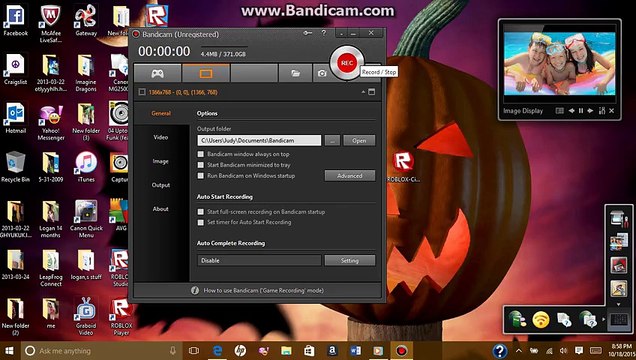The height and width of the screenshot is (360, 636).
Task: Open Image Display gadget settings icon
Action: pos(602,111)
